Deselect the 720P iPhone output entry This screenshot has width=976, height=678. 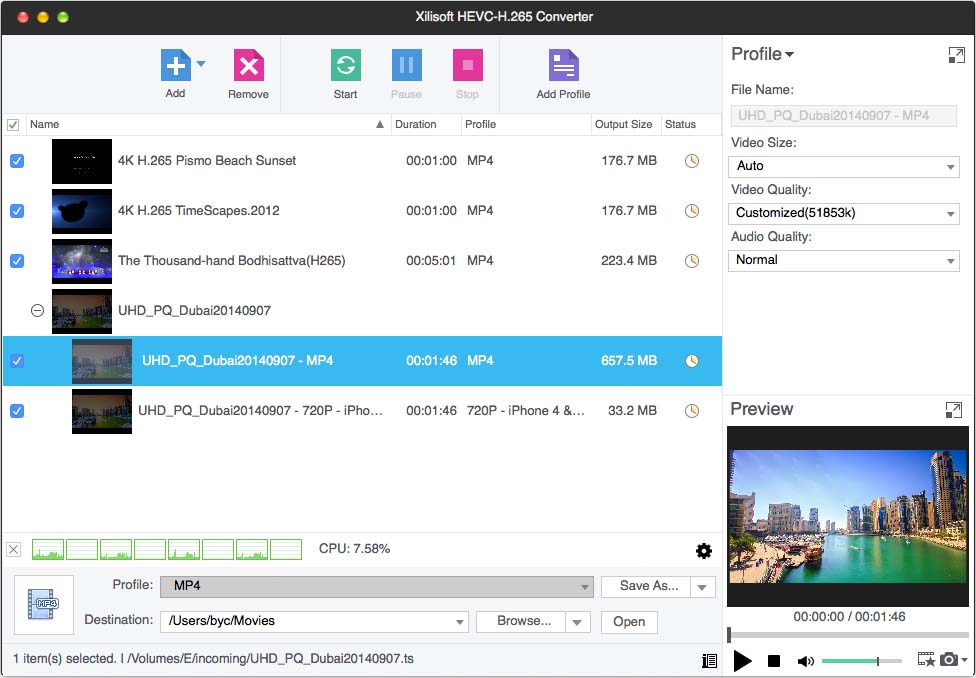(x=16, y=411)
